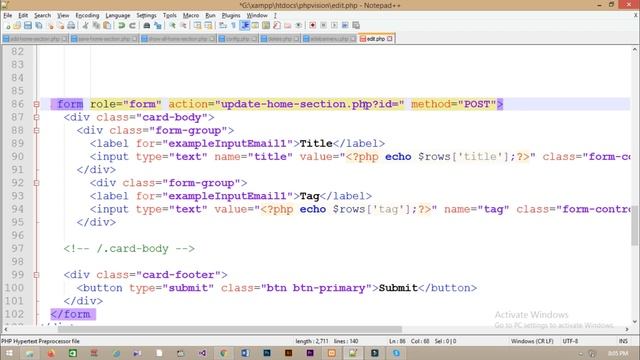Toggle word wrap in toolbar
640x360 pixels.
pos(222,26)
